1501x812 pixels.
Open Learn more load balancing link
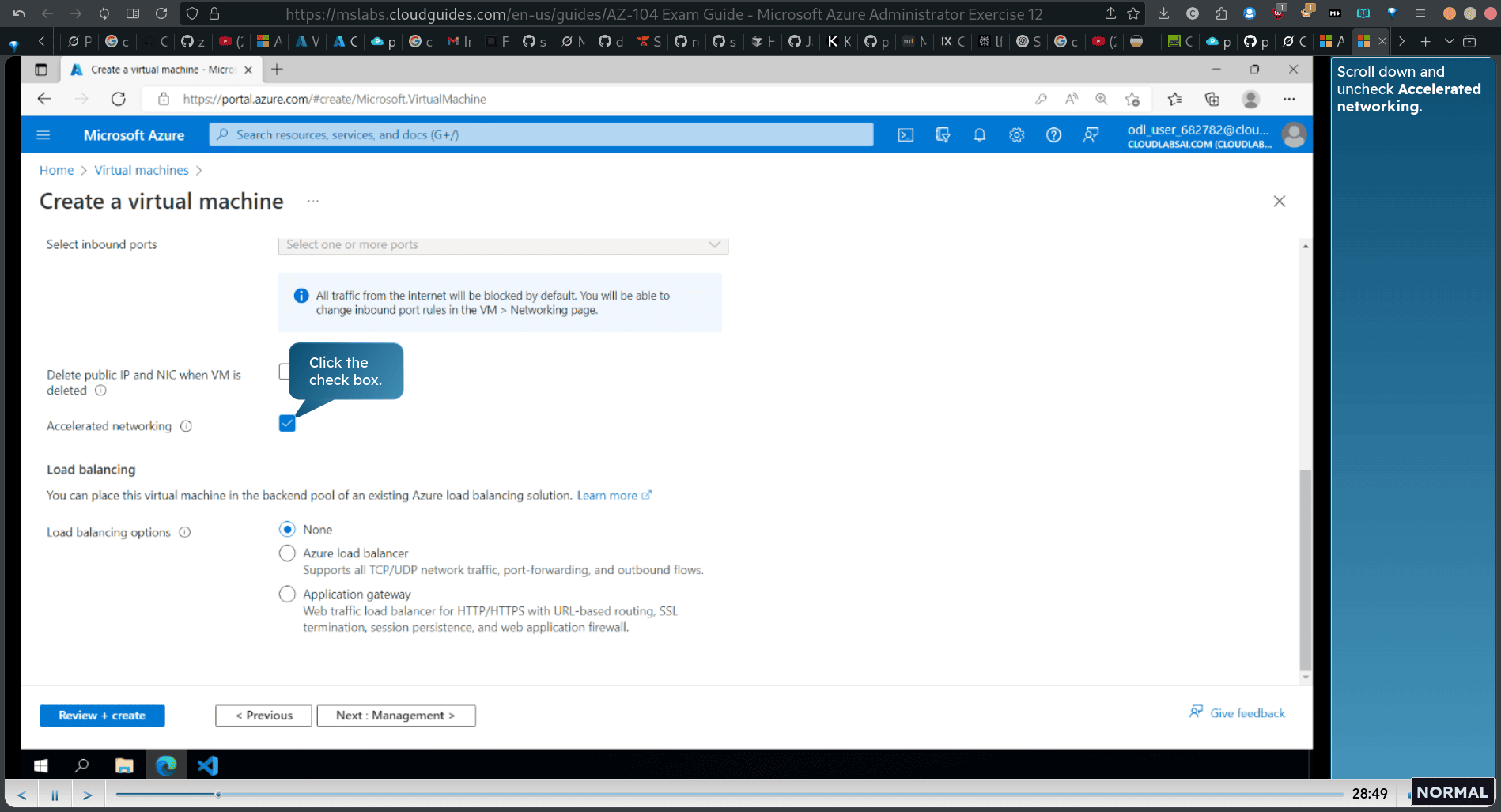[x=614, y=496]
